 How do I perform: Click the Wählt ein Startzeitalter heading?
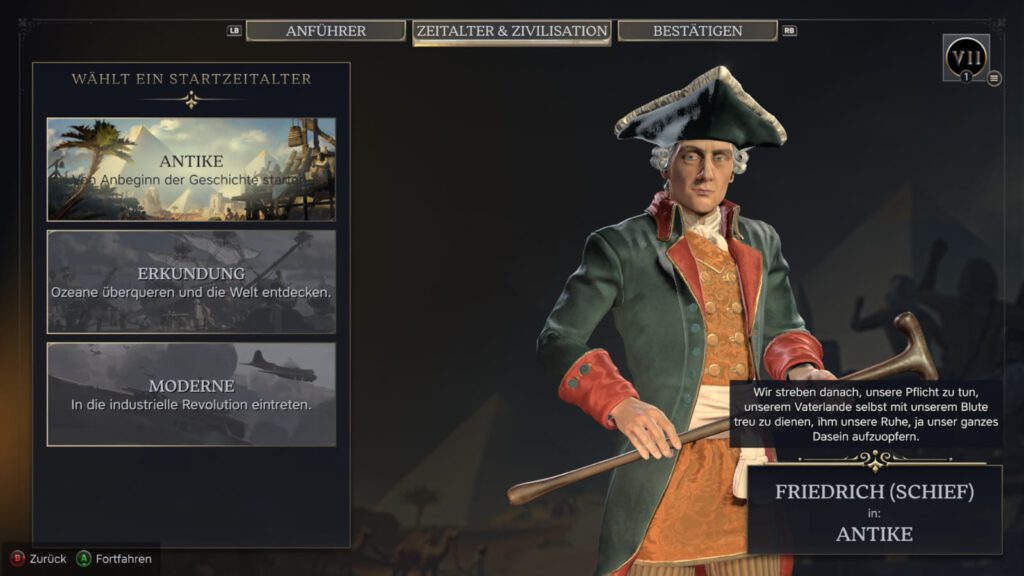(191, 79)
